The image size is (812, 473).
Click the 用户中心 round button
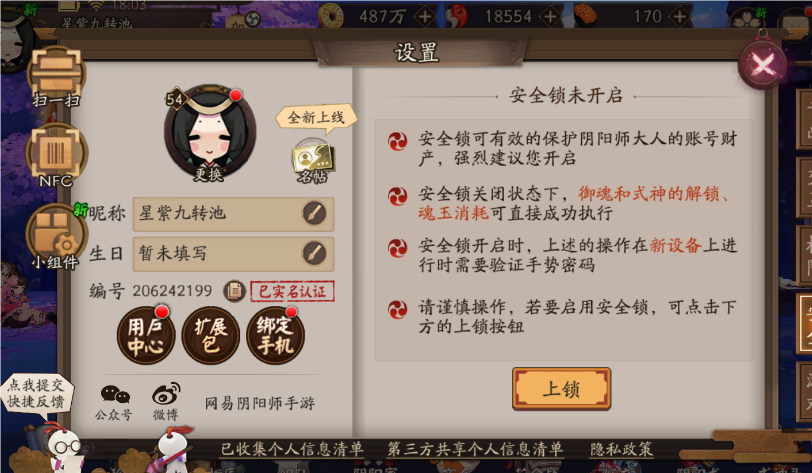tap(146, 335)
